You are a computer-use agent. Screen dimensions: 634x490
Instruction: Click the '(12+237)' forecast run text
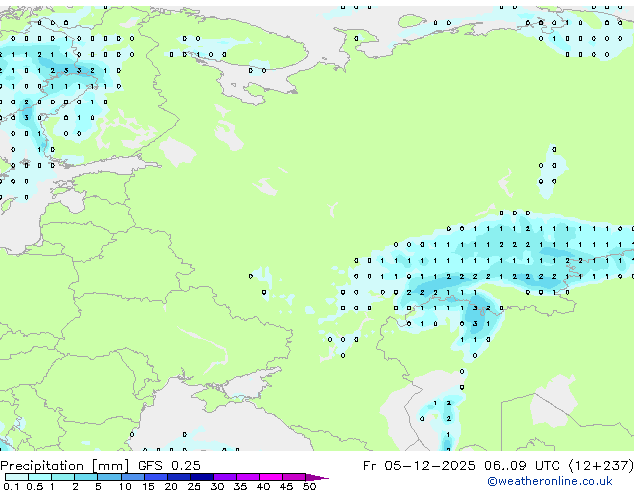click(601, 466)
